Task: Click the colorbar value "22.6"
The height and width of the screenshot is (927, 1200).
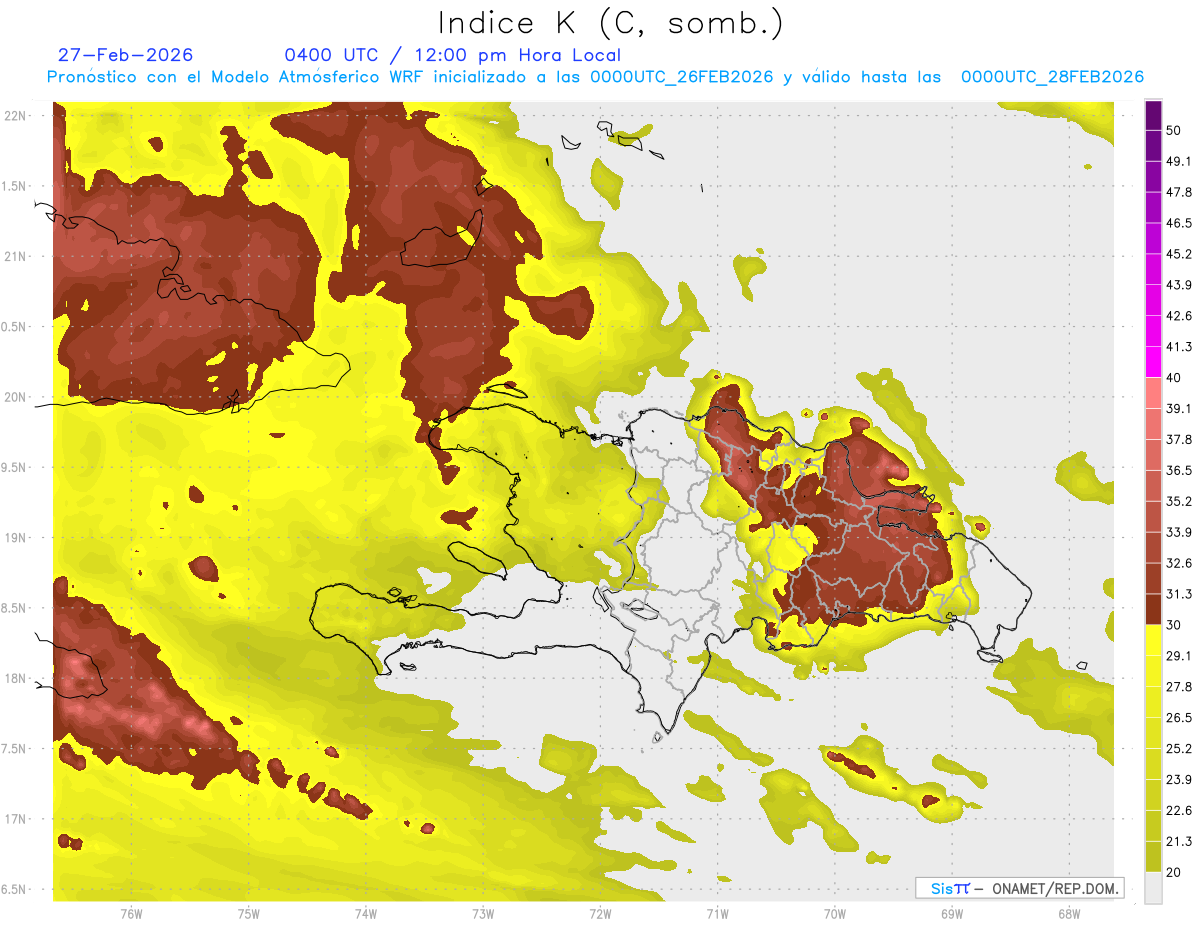Action: click(1179, 810)
